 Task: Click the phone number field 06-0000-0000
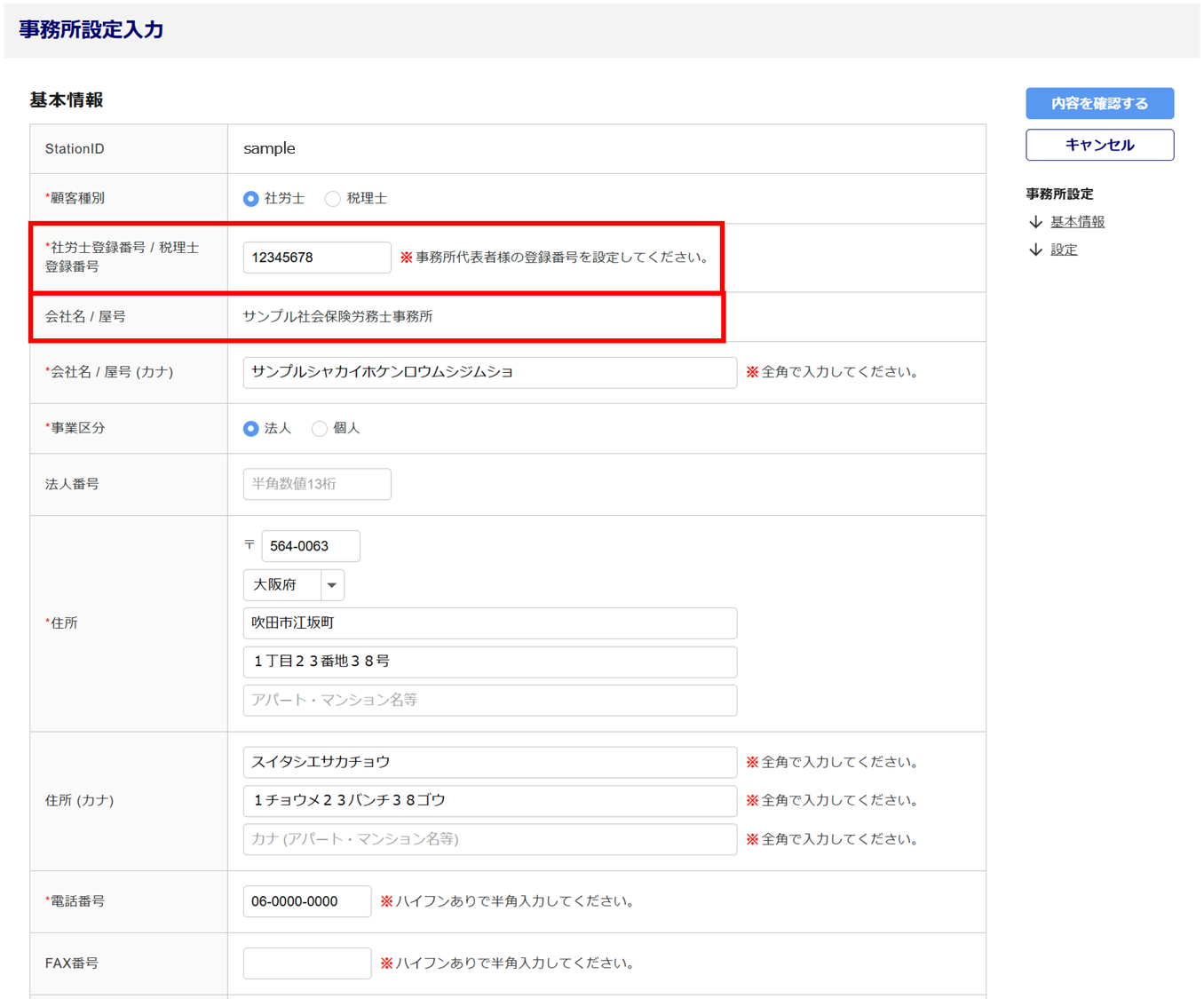306,901
